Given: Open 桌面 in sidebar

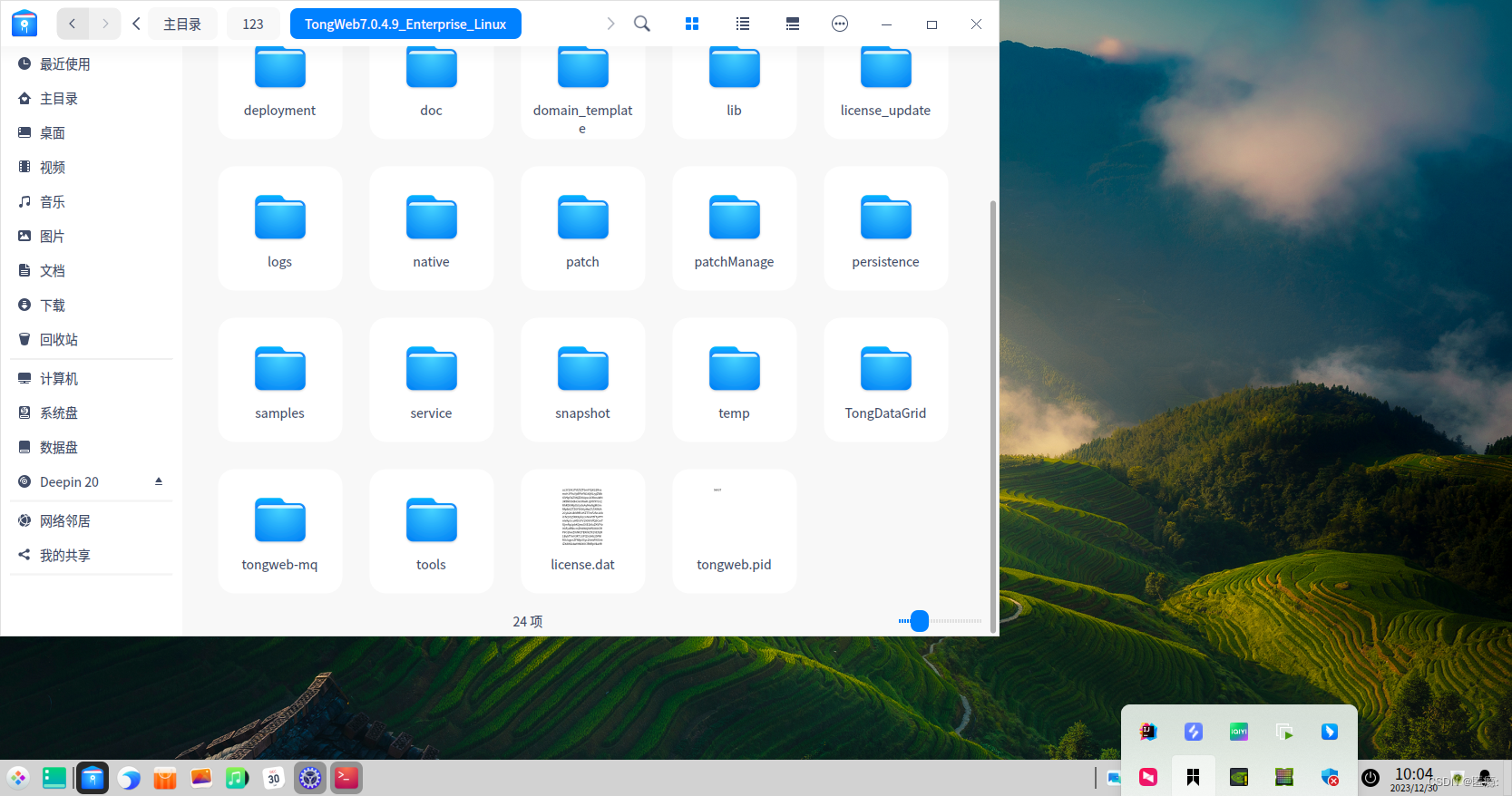Looking at the screenshot, I should [x=91, y=132].
